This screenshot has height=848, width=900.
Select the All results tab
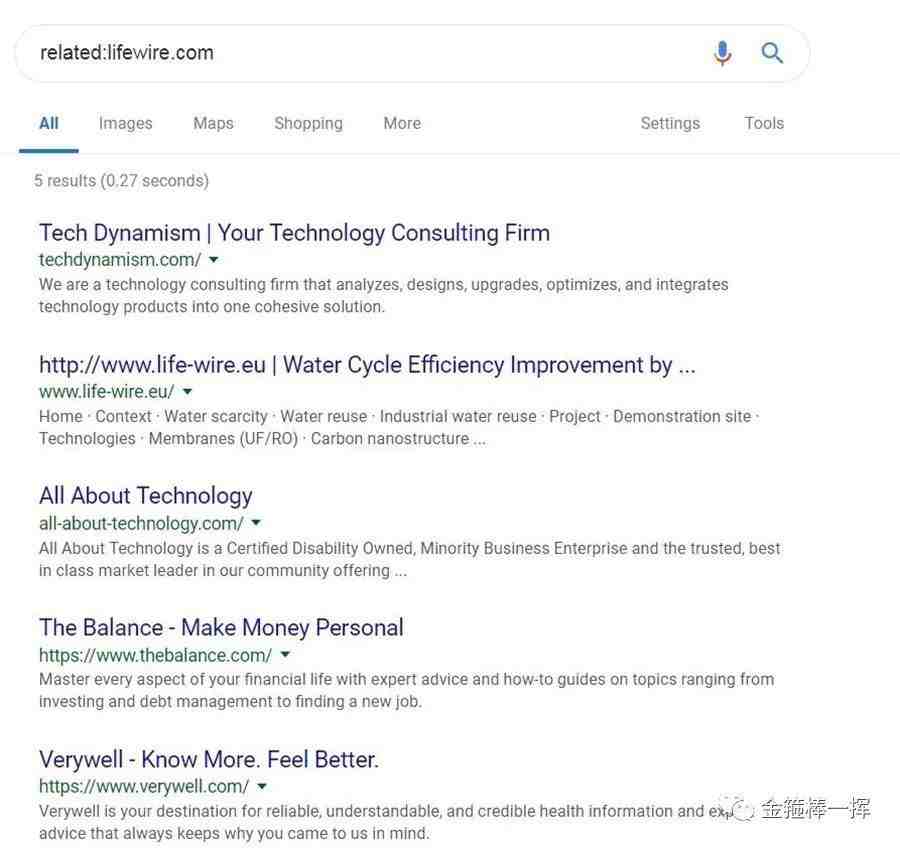coord(49,123)
